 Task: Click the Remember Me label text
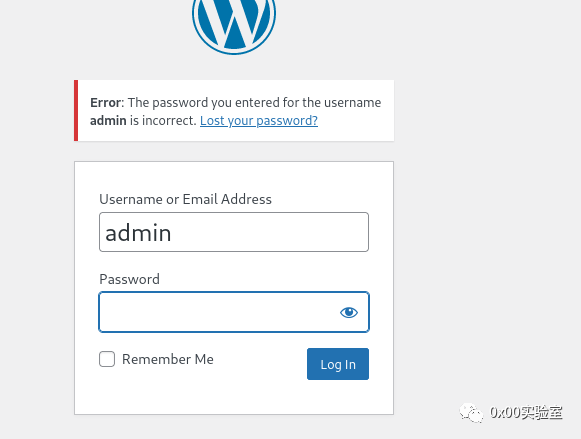coord(167,359)
